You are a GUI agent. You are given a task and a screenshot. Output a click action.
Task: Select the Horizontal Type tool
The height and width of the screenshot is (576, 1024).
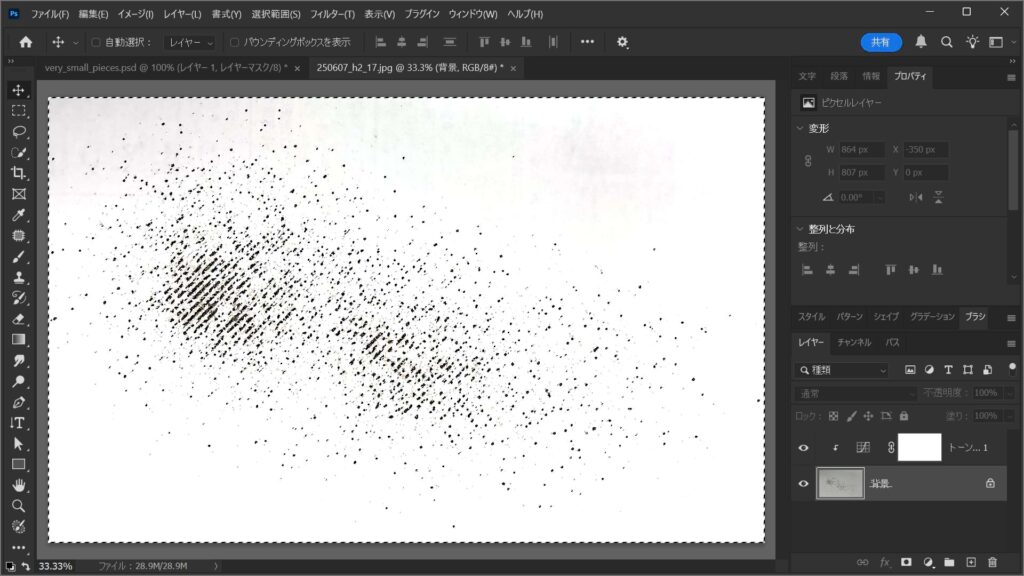point(18,423)
